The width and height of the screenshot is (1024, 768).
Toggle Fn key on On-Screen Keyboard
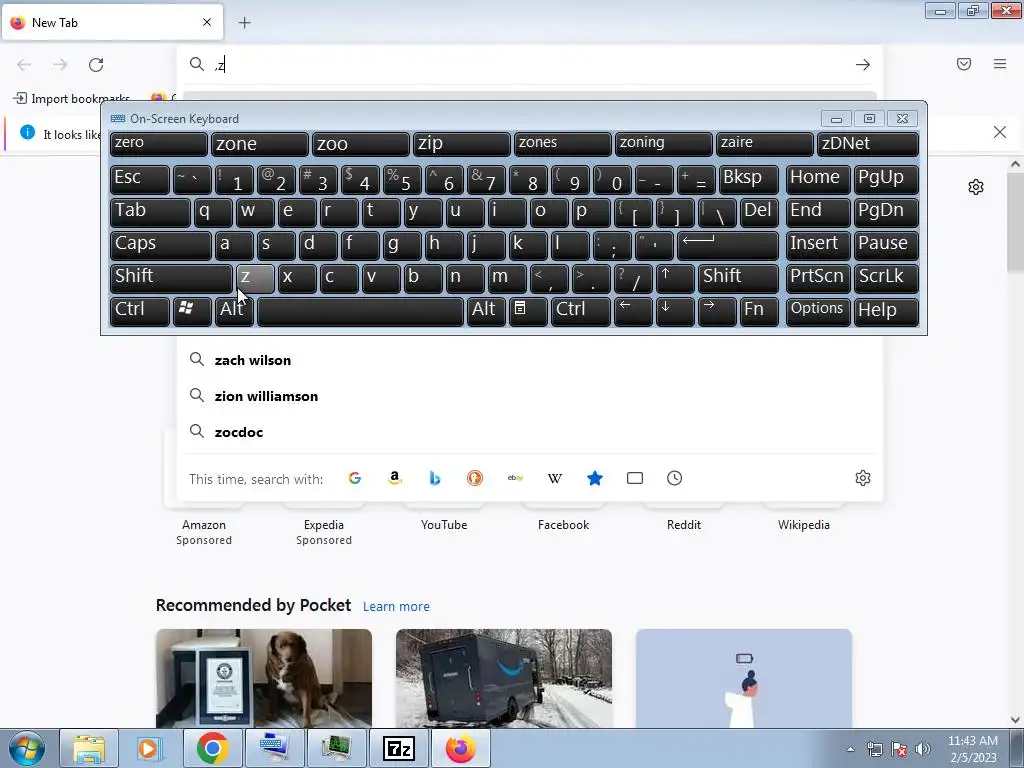point(759,310)
